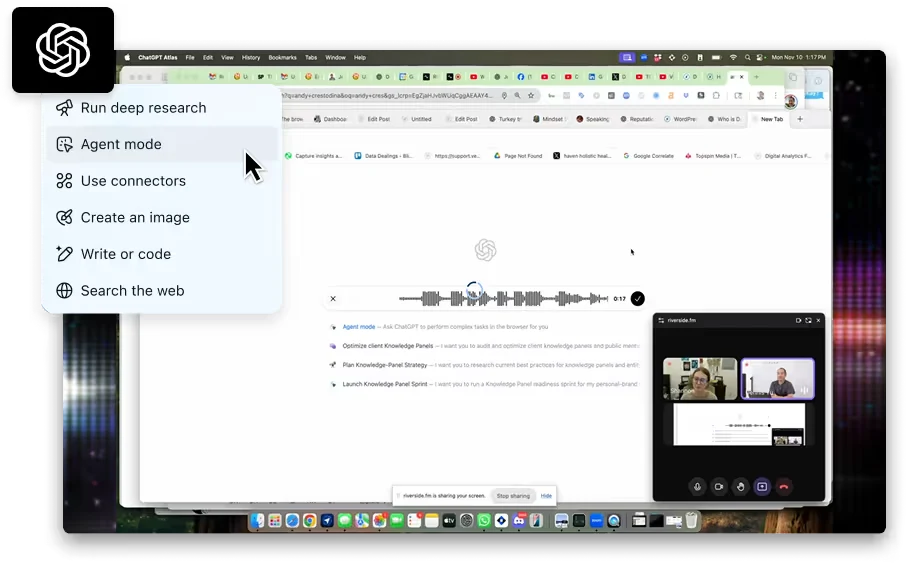908x564 pixels.
Task: Click the Wi-Fi icon in menu bar
Action: coord(733,57)
